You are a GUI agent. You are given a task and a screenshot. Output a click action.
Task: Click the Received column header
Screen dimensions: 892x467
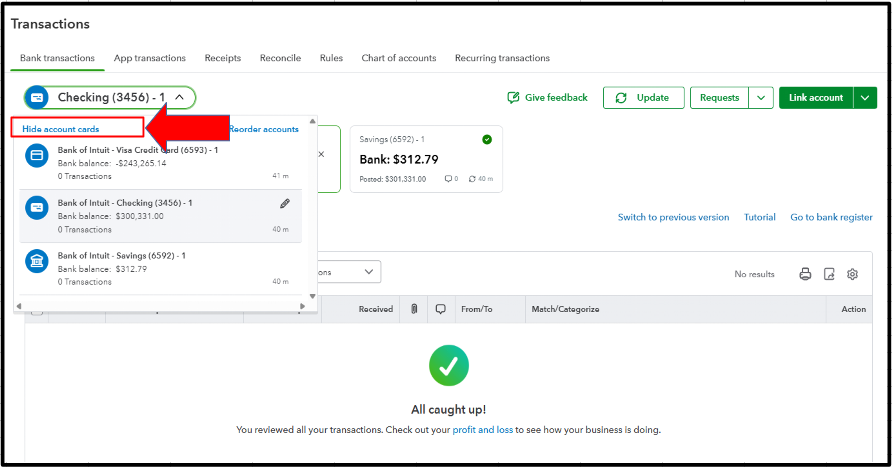pyautogui.click(x=375, y=309)
